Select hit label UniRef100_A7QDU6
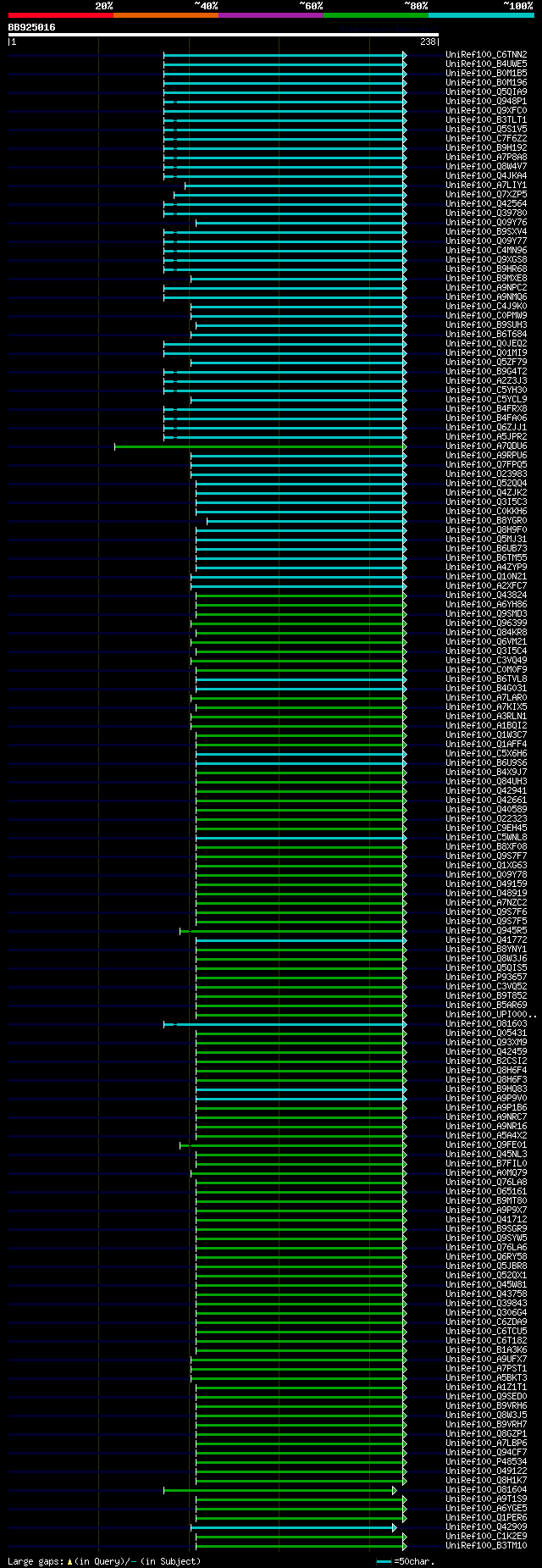 tap(486, 446)
